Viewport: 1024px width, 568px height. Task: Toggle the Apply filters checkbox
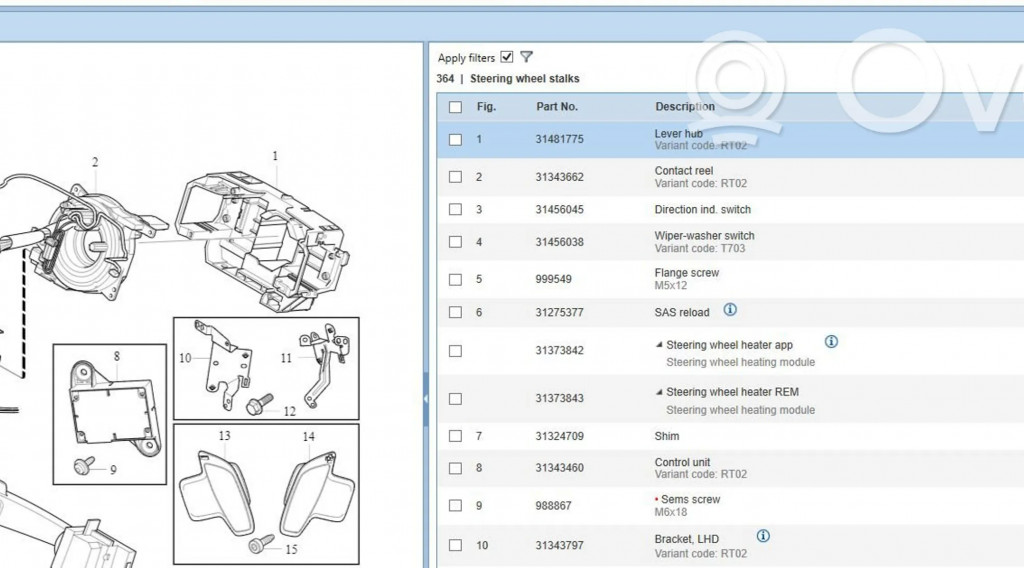click(x=507, y=57)
